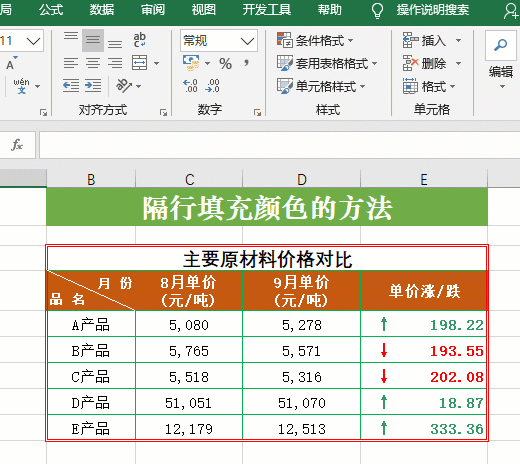The image size is (520, 464).
Task: Click the fx insert function button
Action: (x=17, y=145)
